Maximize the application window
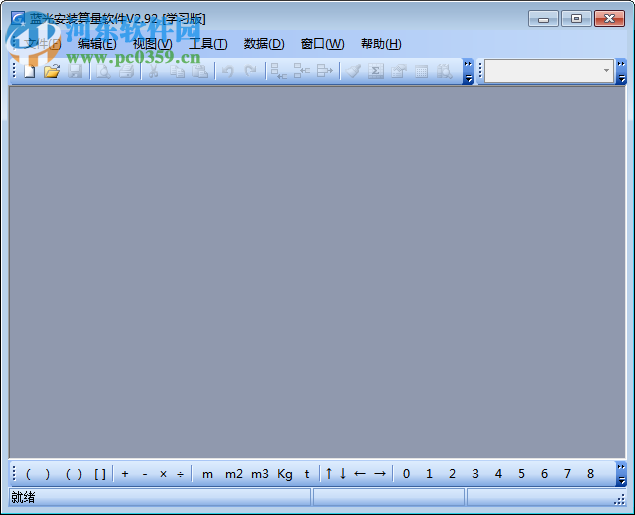635x515 pixels. (576, 19)
